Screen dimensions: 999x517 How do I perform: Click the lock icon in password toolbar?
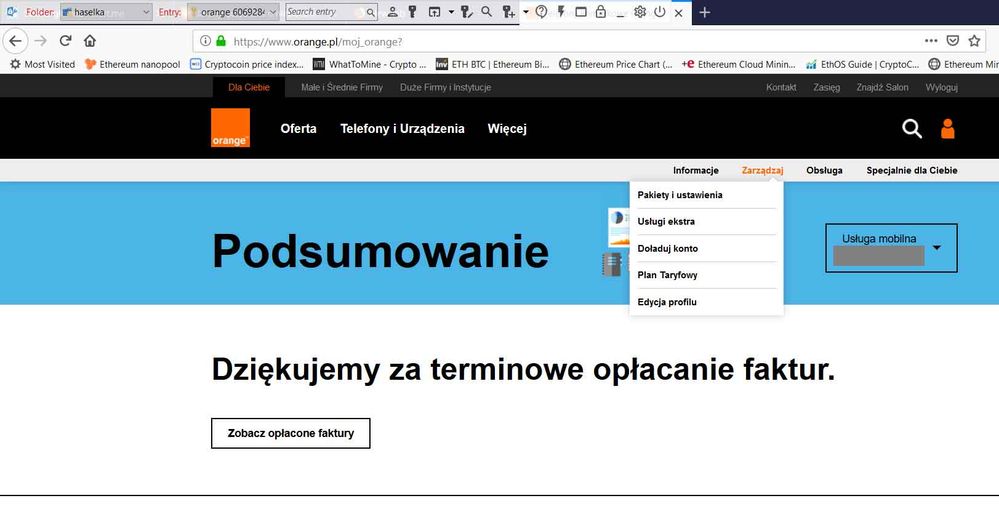[x=600, y=12]
